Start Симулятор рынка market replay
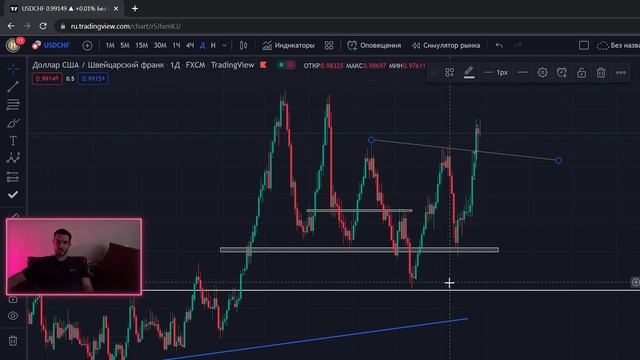640x360 pixels. pos(446,46)
